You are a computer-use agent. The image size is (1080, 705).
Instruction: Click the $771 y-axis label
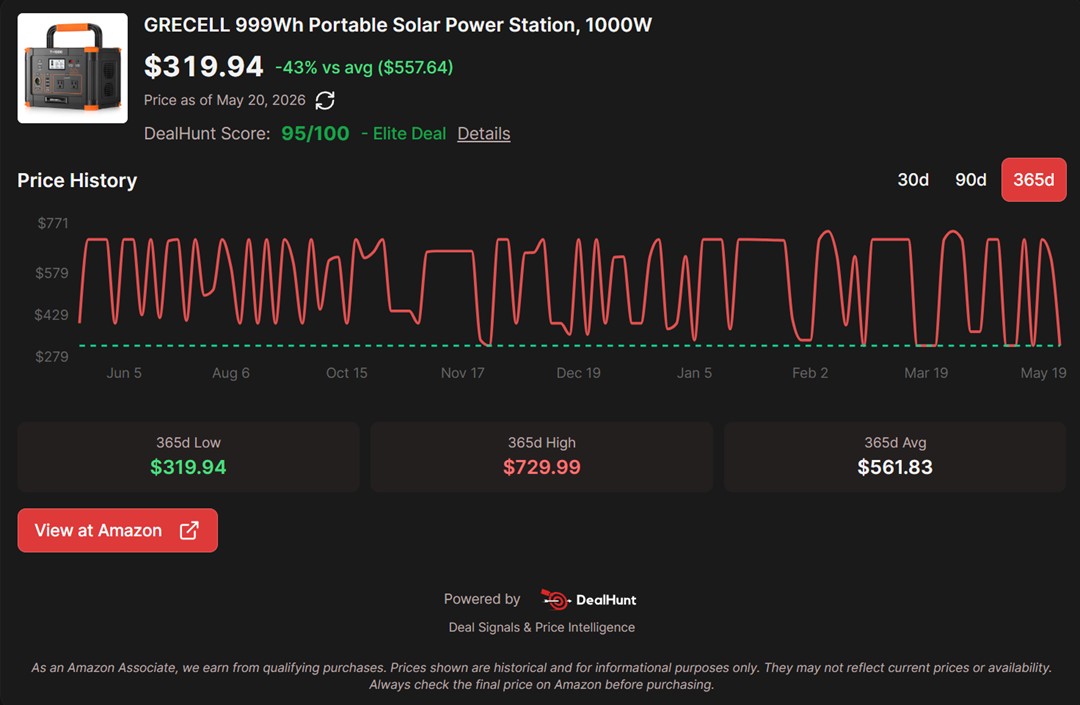tap(53, 223)
